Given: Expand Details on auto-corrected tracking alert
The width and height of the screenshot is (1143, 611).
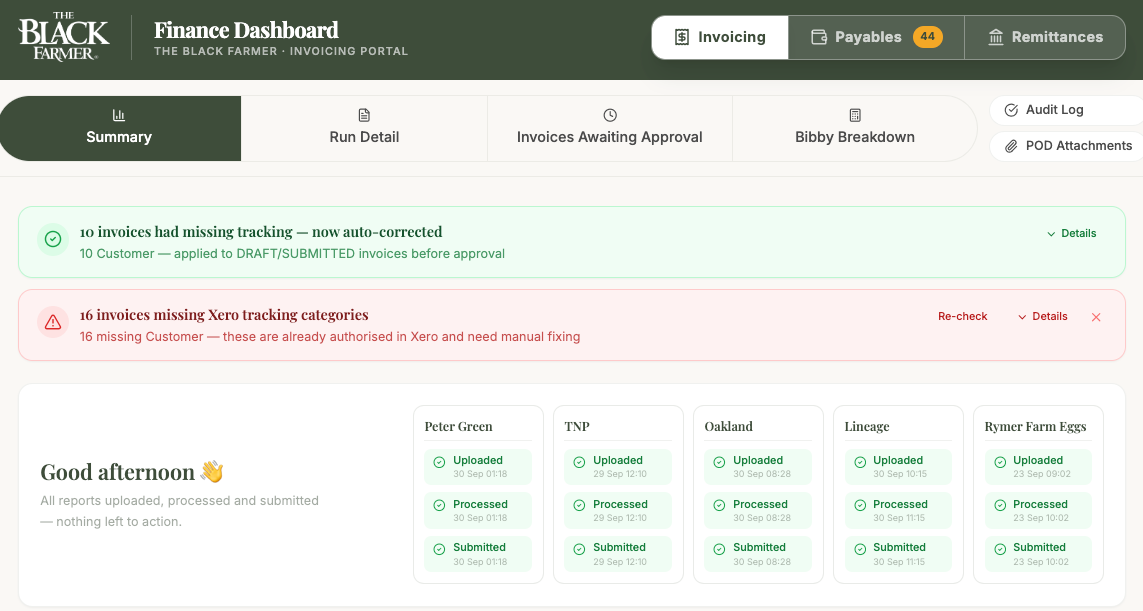Looking at the screenshot, I should coord(1072,233).
